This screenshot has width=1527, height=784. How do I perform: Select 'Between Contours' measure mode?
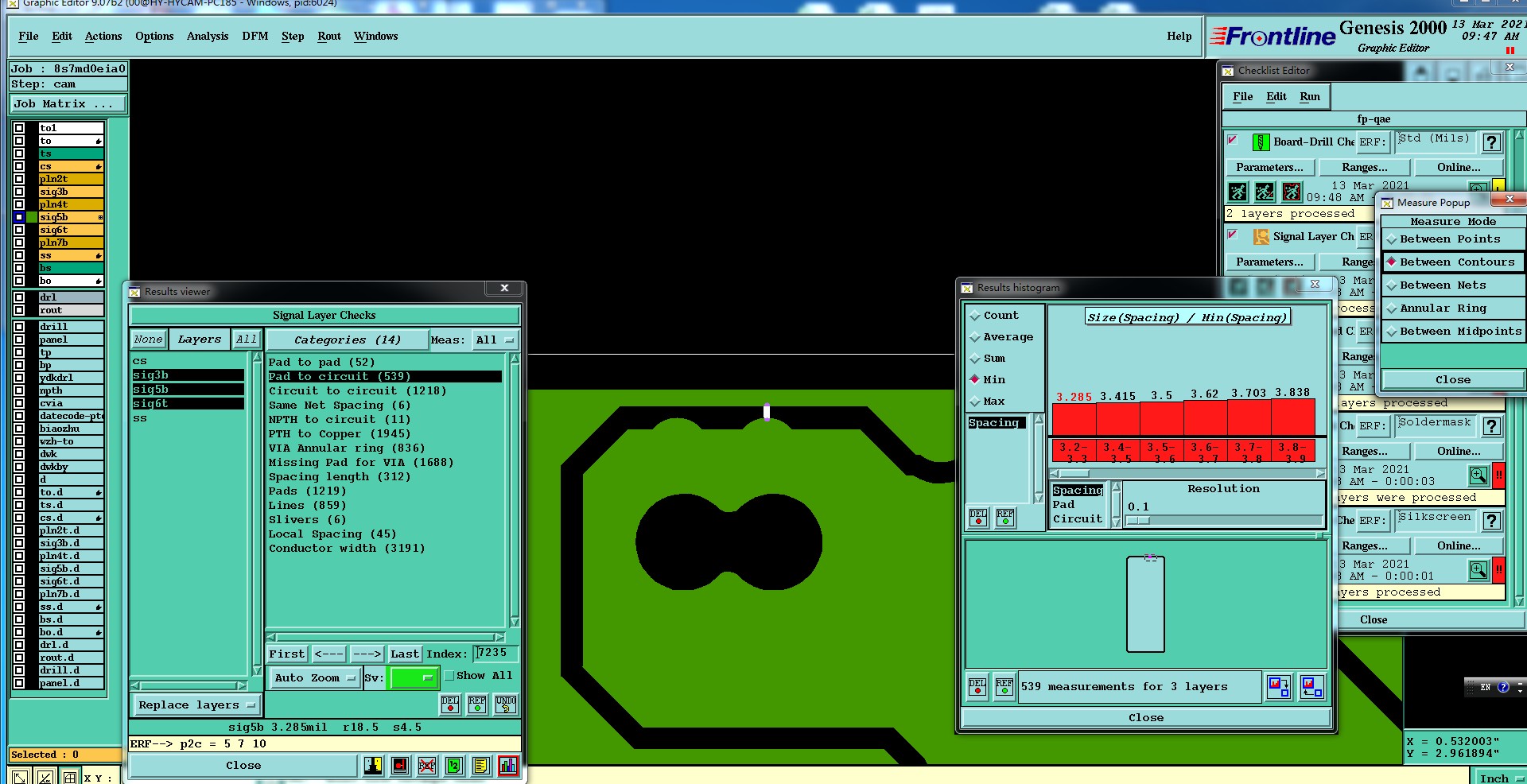pos(1452,262)
